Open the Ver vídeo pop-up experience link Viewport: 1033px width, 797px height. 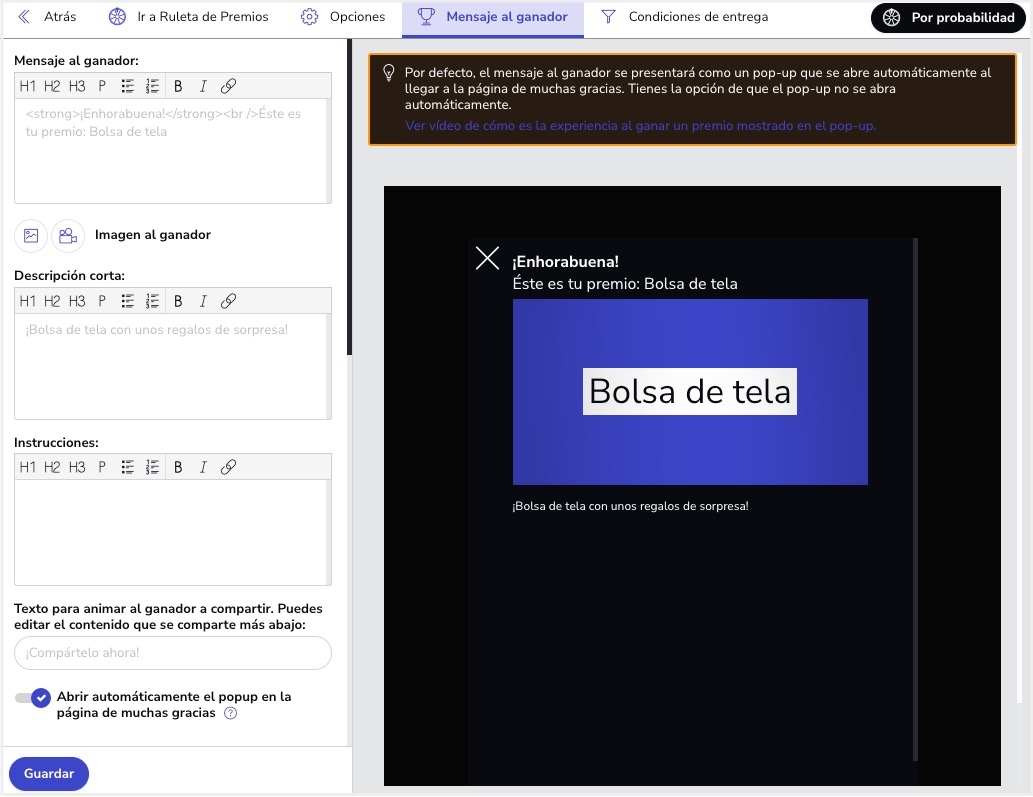640,126
